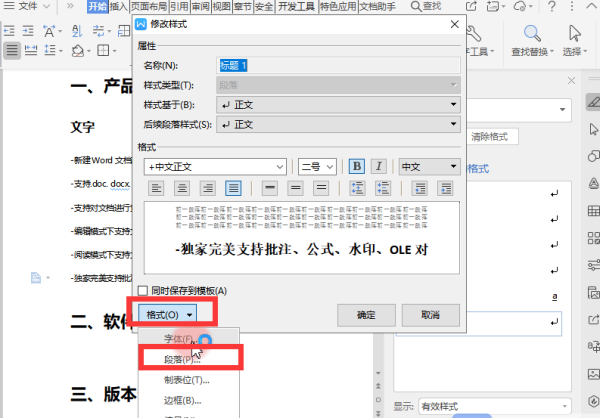Click the sort A-Z icon

point(77,31)
